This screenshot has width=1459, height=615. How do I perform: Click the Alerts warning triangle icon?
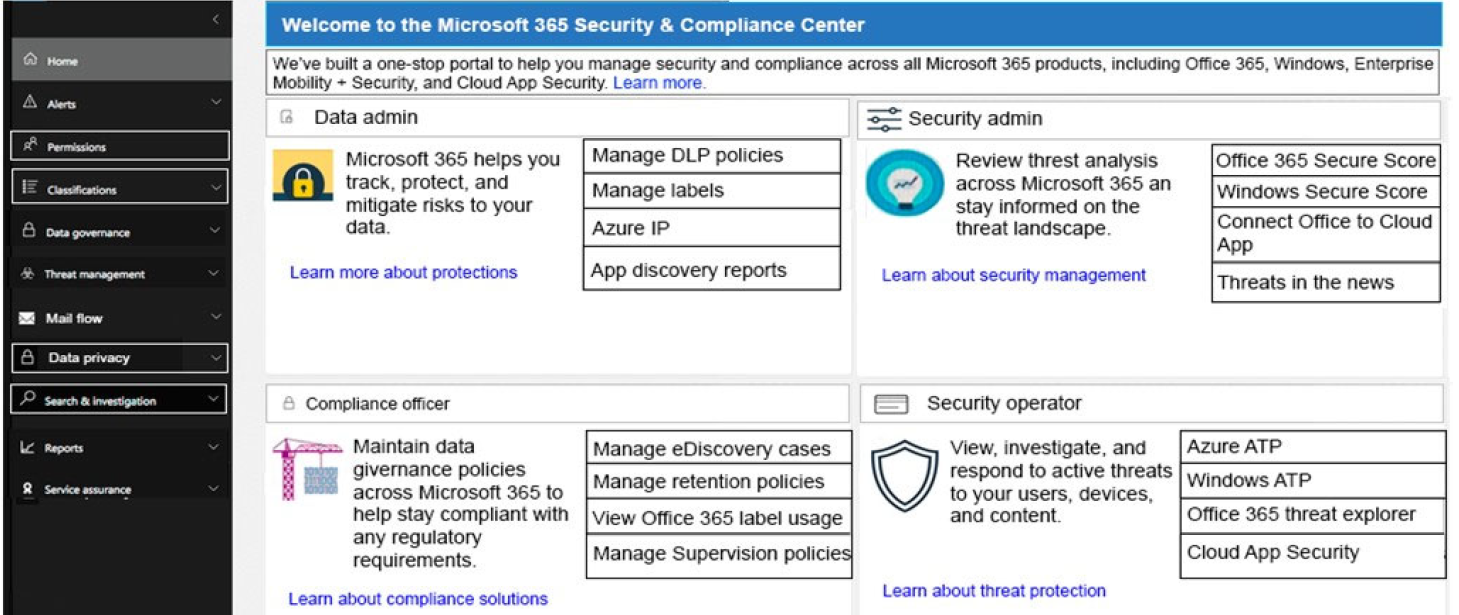pos(30,102)
